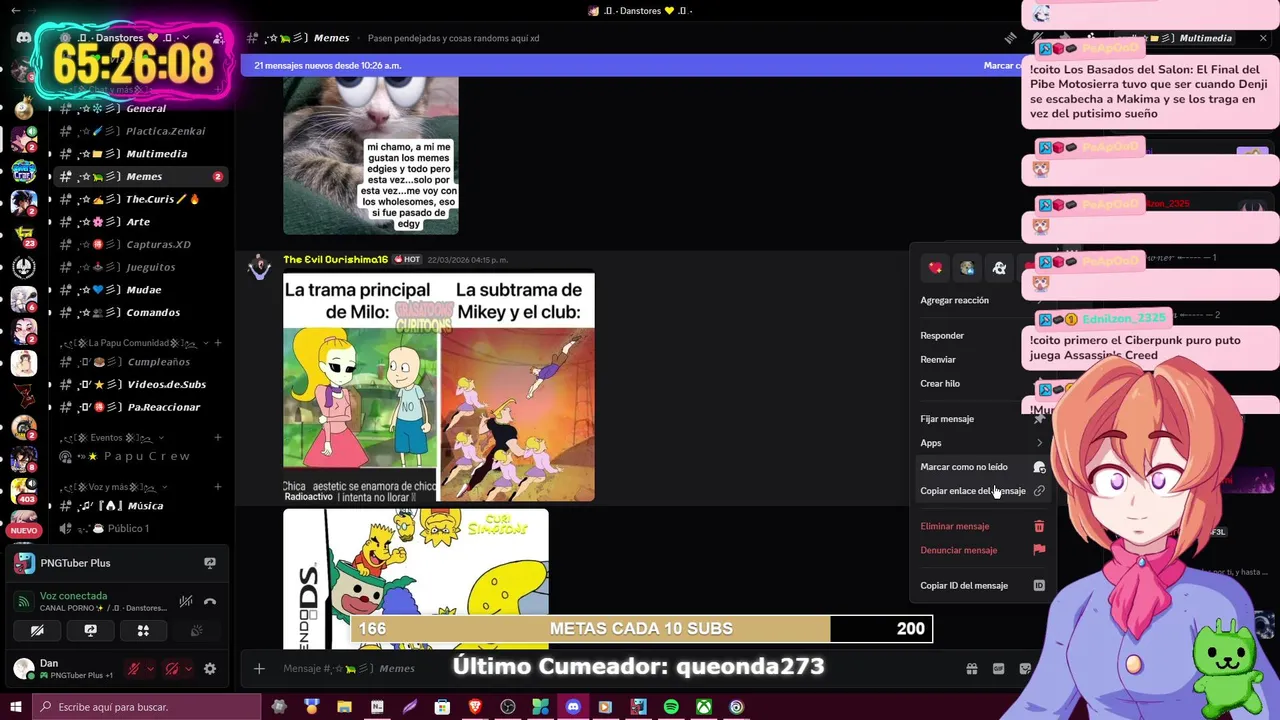The image size is (1280, 720).
Task: Open the Videos.de.Subs channel
Action: pyautogui.click(x=140, y=385)
